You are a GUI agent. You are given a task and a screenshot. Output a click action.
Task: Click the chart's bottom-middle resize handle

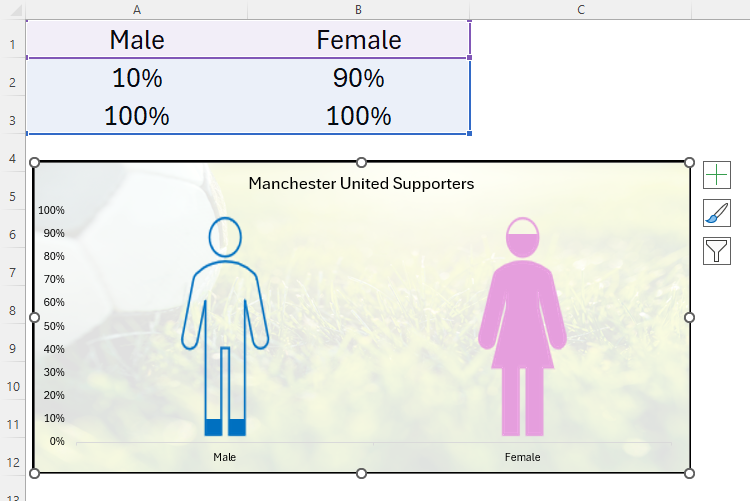point(362,473)
